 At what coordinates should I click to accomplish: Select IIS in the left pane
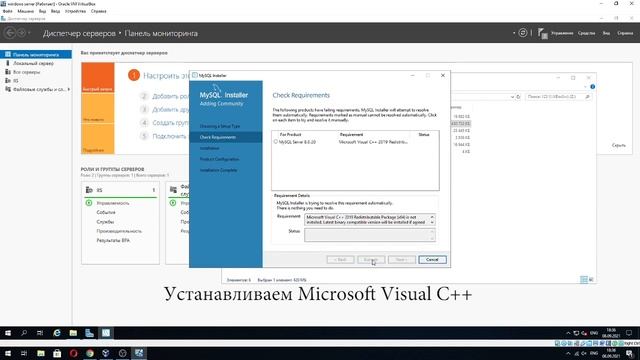coord(16,80)
